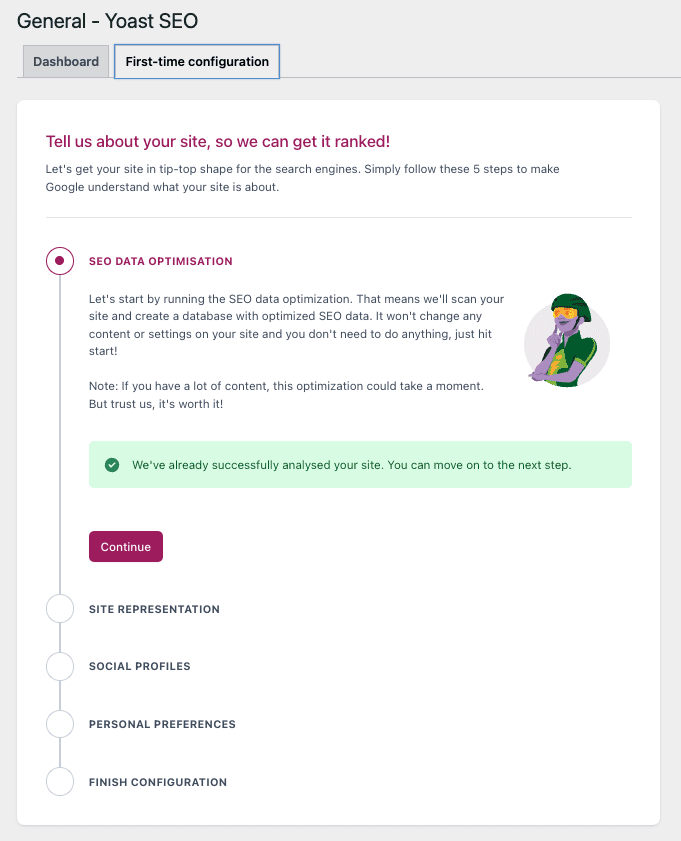Click the success message banner text
The image size is (681, 841).
click(x=350, y=465)
